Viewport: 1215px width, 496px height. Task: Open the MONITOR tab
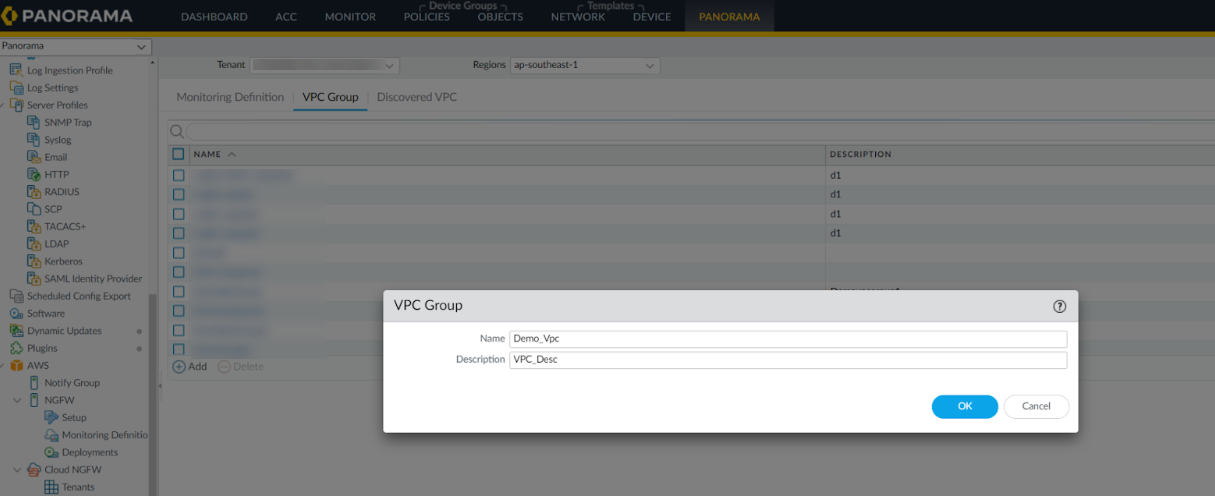point(350,17)
